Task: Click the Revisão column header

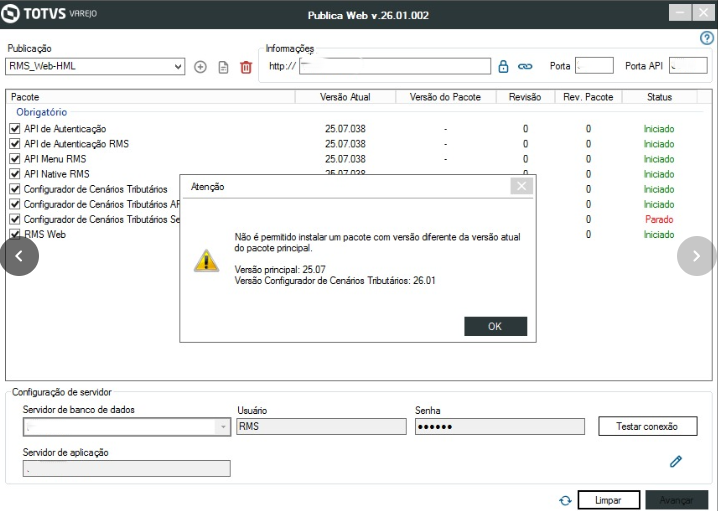Action: [525, 97]
